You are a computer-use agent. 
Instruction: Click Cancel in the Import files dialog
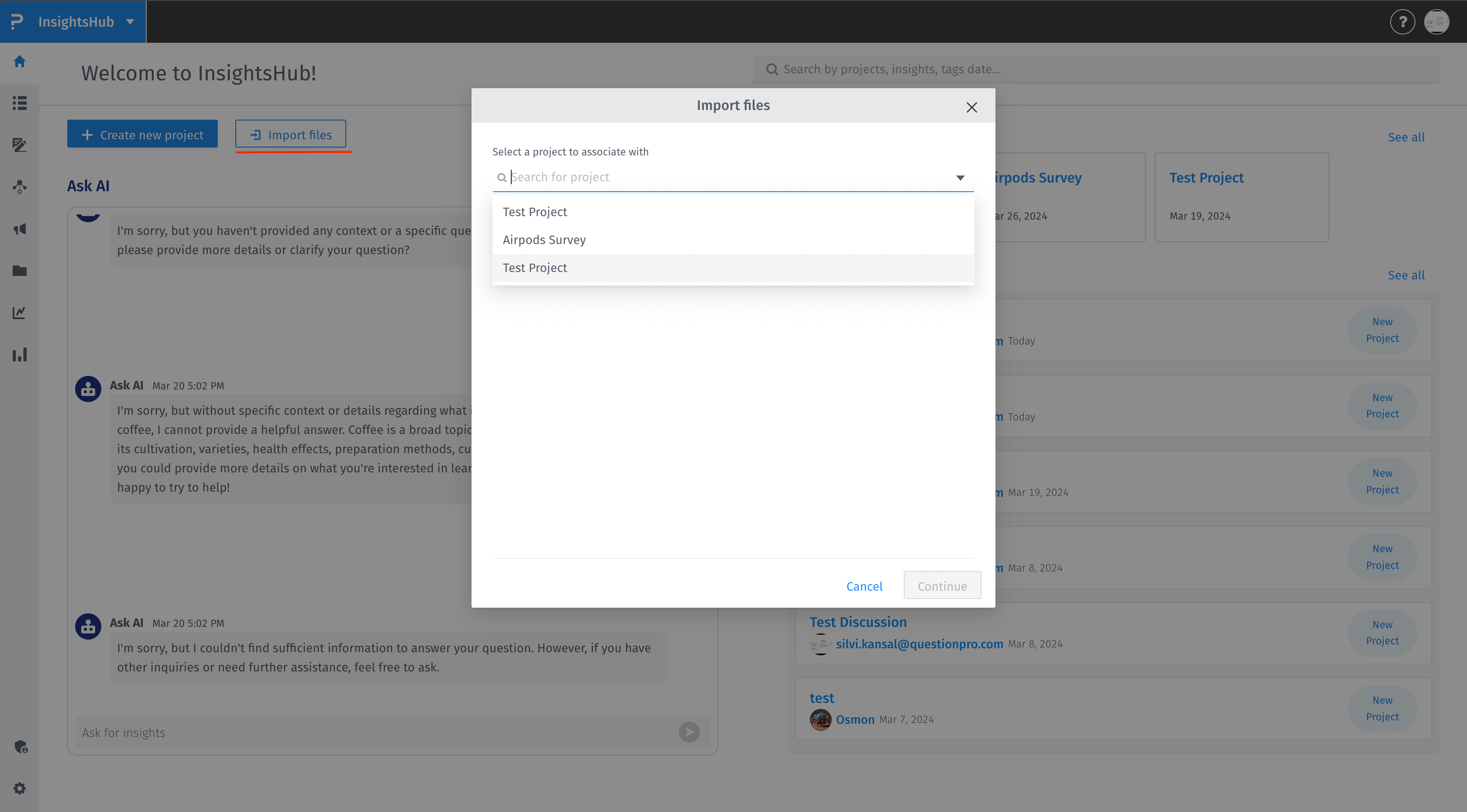[864, 586]
